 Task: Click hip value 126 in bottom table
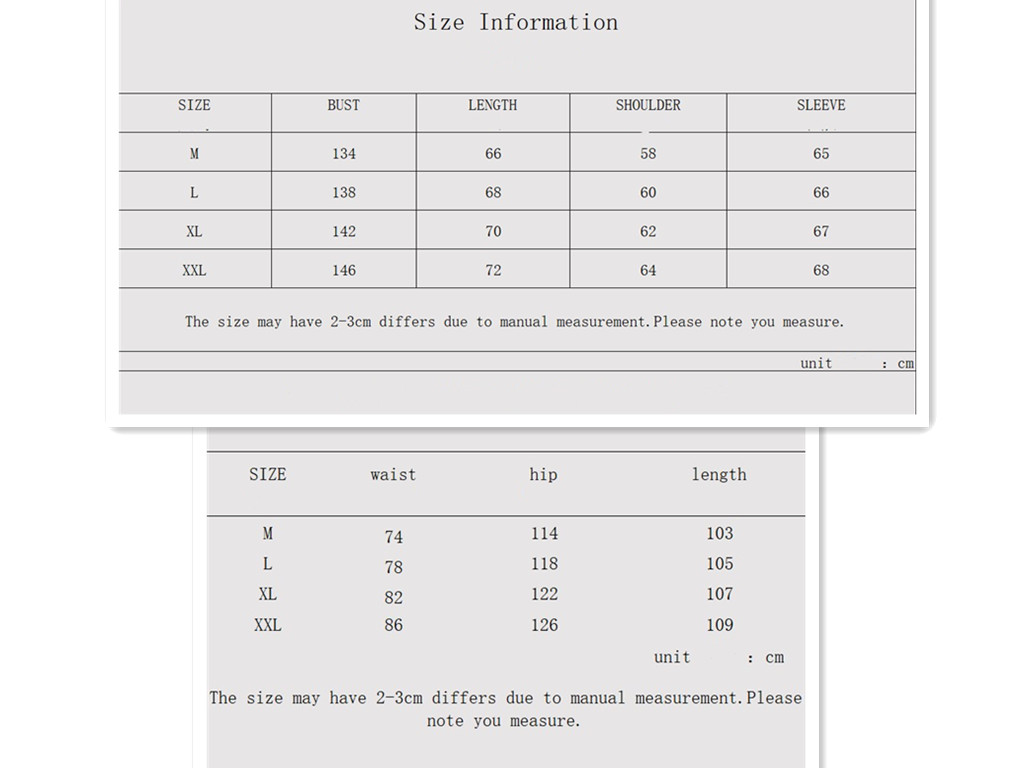tap(545, 625)
